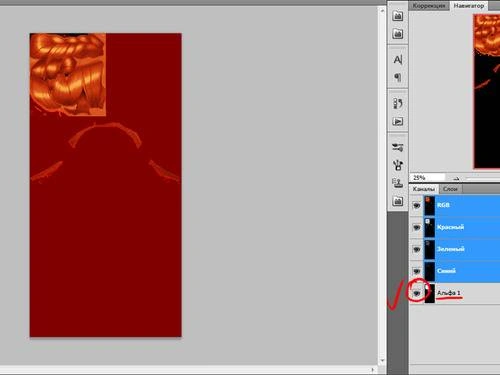Open the Brush panel icon
500x375 pixels.
tap(398, 165)
